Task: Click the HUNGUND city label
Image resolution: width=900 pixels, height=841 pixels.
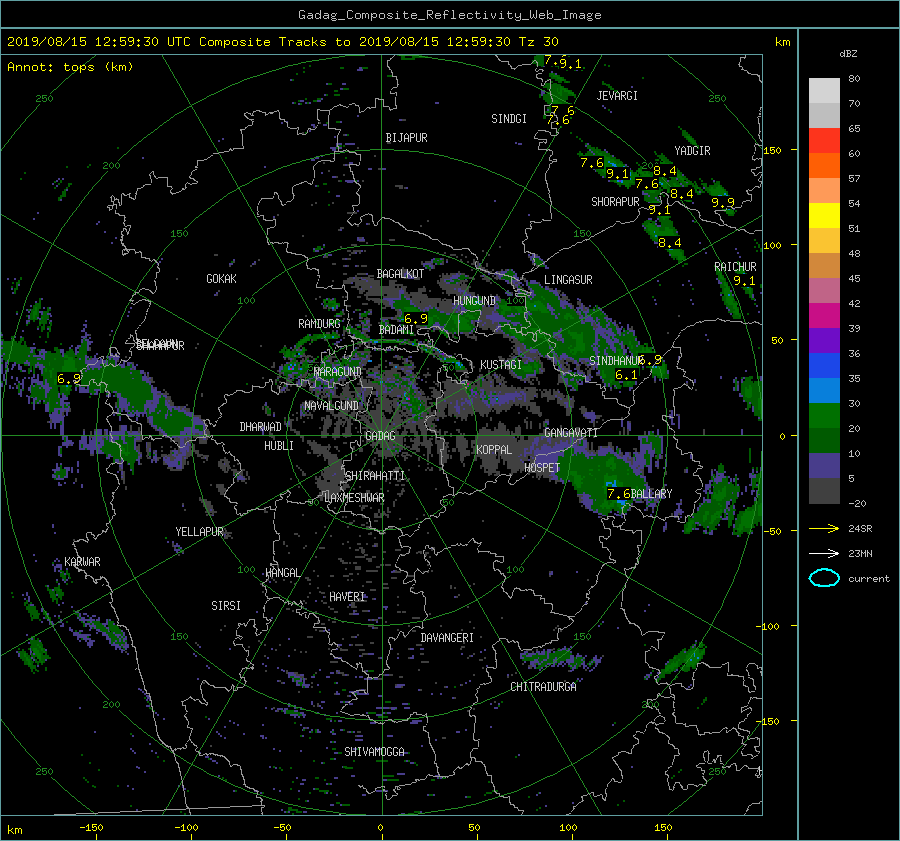Action: [474, 301]
